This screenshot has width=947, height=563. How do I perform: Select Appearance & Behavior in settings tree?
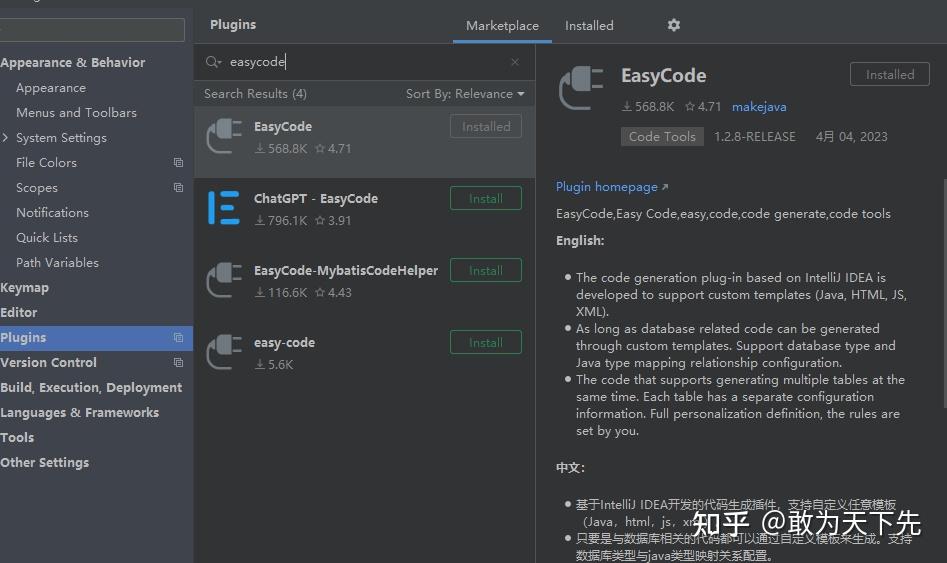[x=72, y=62]
